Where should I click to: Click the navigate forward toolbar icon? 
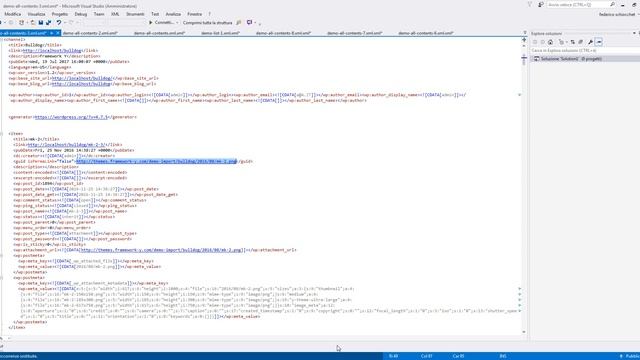click(11, 22)
